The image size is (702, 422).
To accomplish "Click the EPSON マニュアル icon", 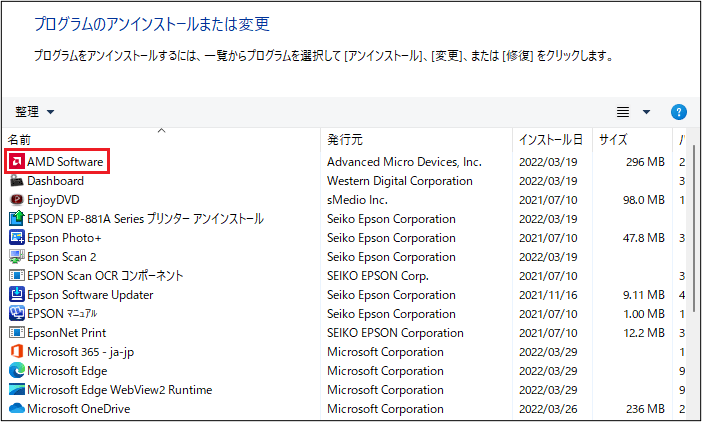I will pos(17,314).
